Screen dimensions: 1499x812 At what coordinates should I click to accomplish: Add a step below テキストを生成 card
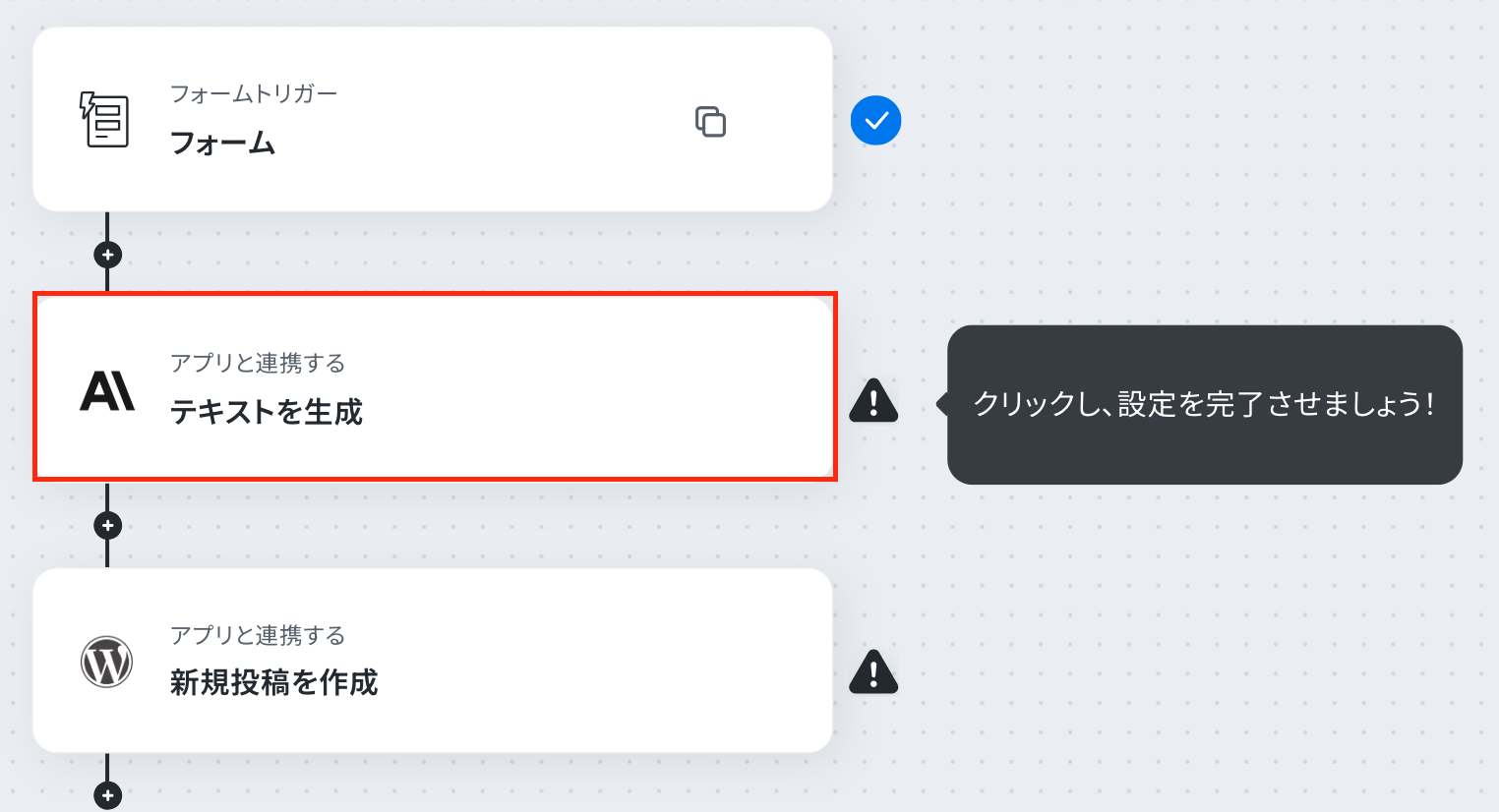click(107, 525)
